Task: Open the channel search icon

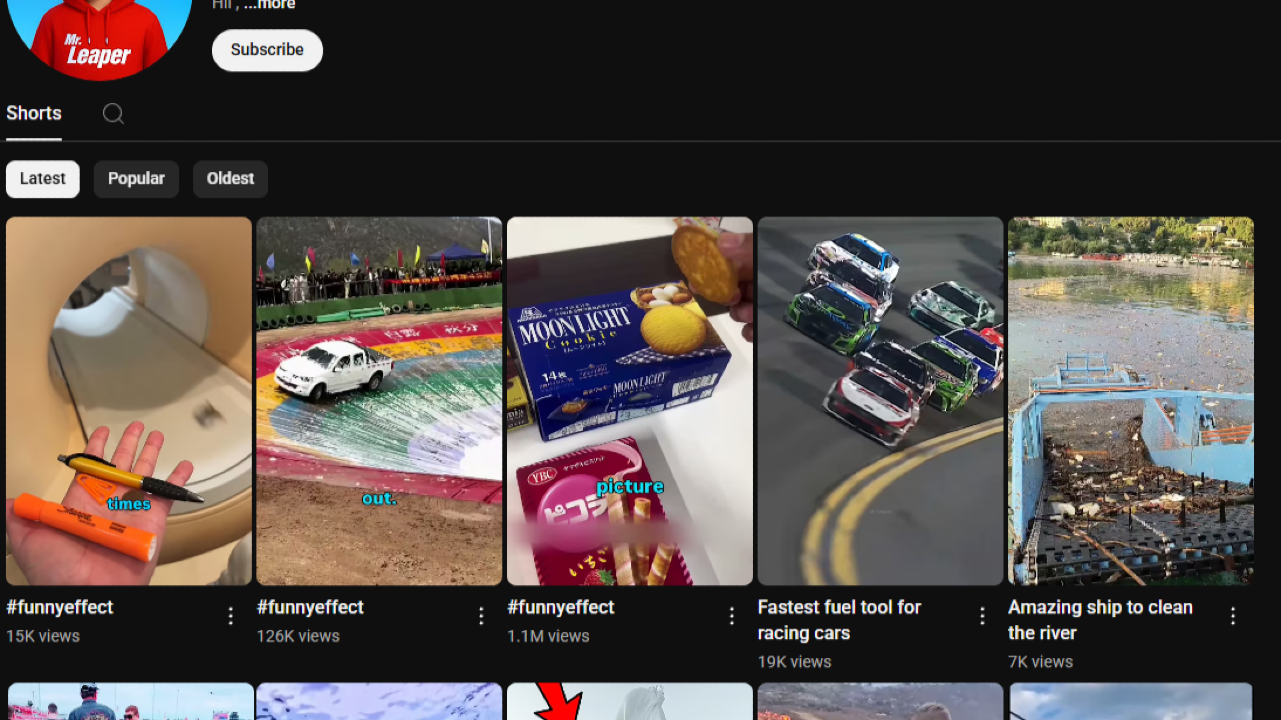Action: 113,113
